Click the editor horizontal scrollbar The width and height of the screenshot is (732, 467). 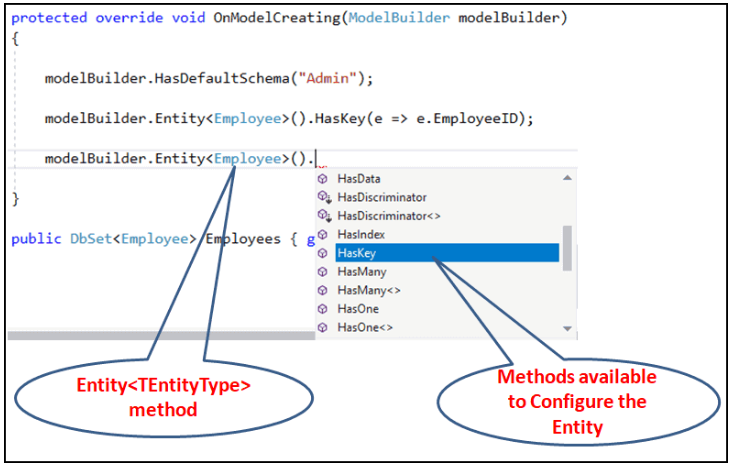coord(162,336)
